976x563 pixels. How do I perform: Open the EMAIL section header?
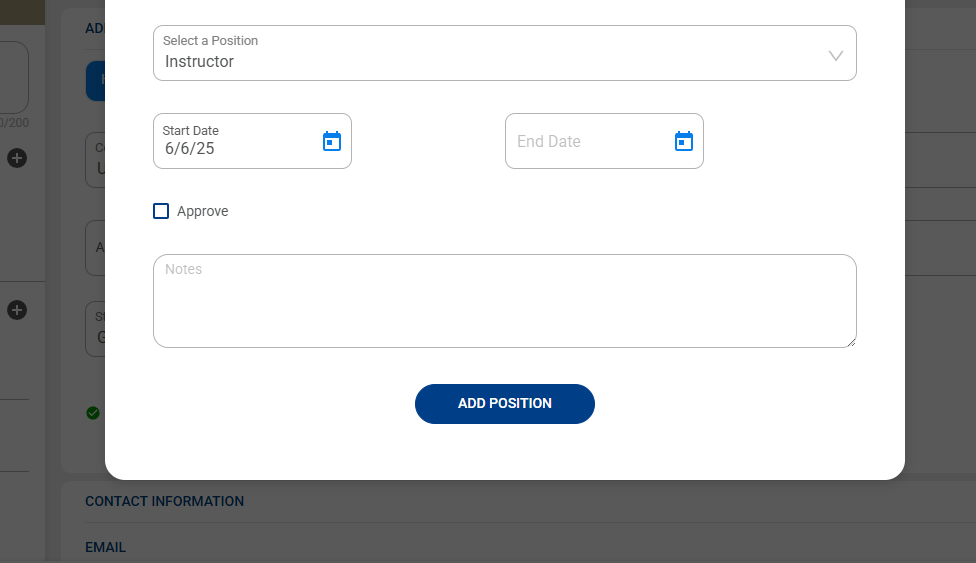[105, 547]
